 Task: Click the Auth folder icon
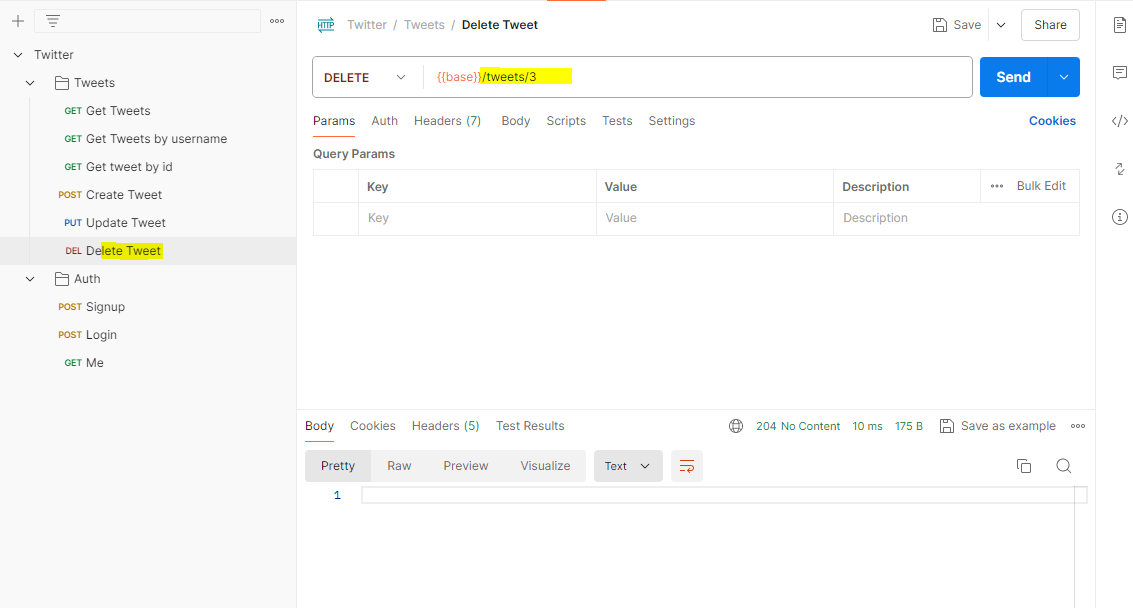pos(62,279)
